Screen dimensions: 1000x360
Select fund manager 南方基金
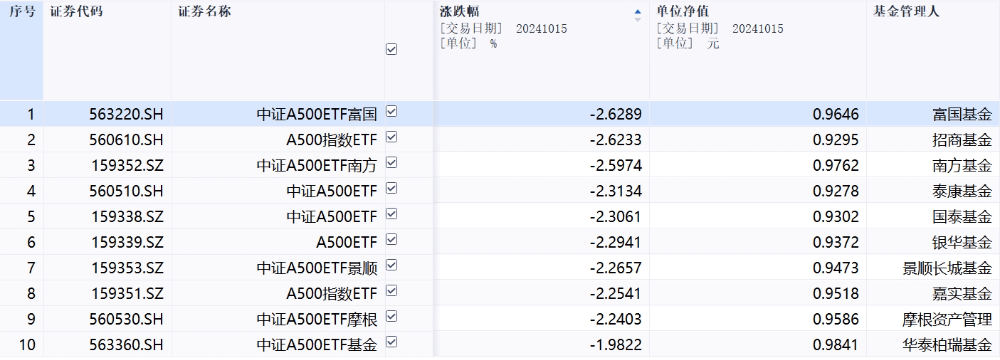point(962,166)
